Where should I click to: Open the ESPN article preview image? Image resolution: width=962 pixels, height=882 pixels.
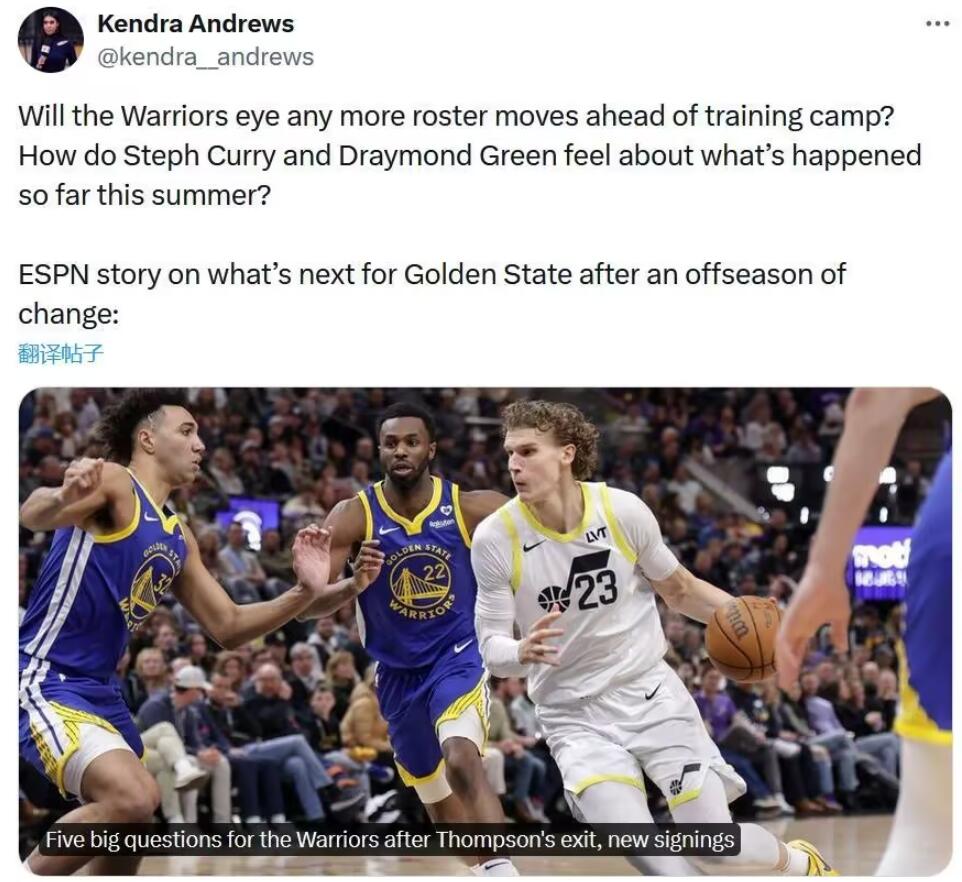click(485, 631)
